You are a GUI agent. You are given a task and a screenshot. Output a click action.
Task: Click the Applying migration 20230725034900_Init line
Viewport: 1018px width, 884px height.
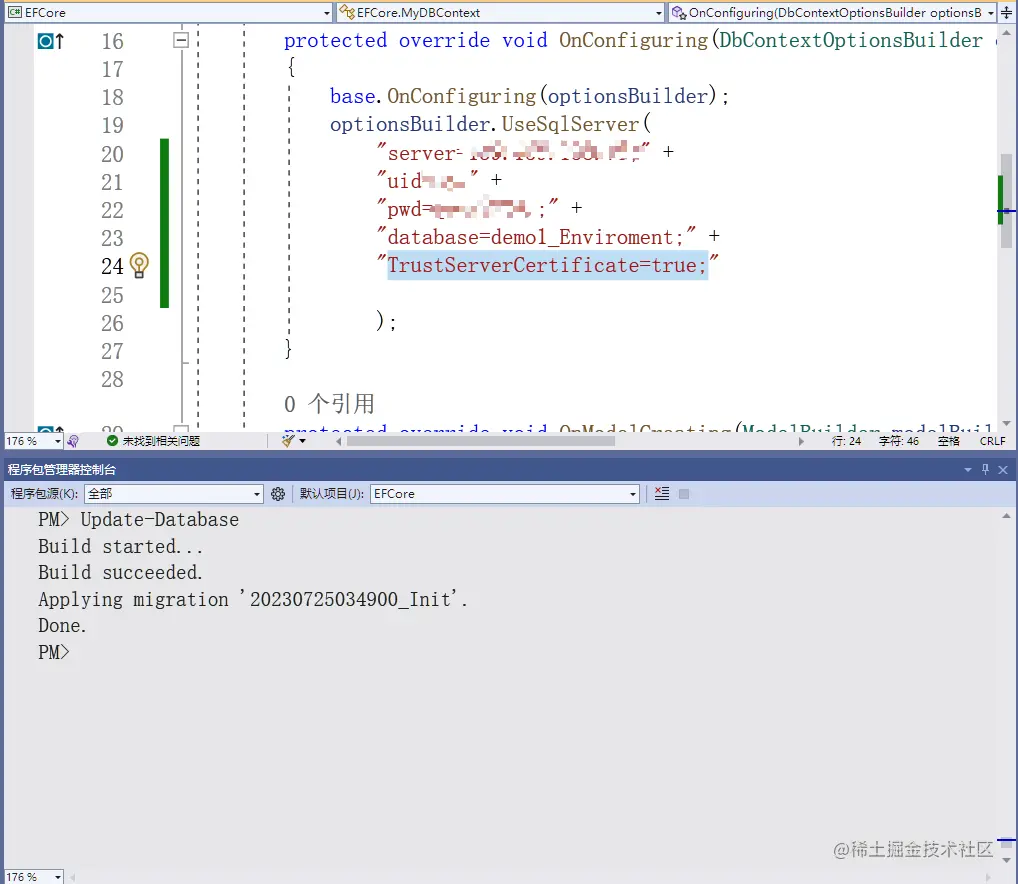(x=253, y=599)
